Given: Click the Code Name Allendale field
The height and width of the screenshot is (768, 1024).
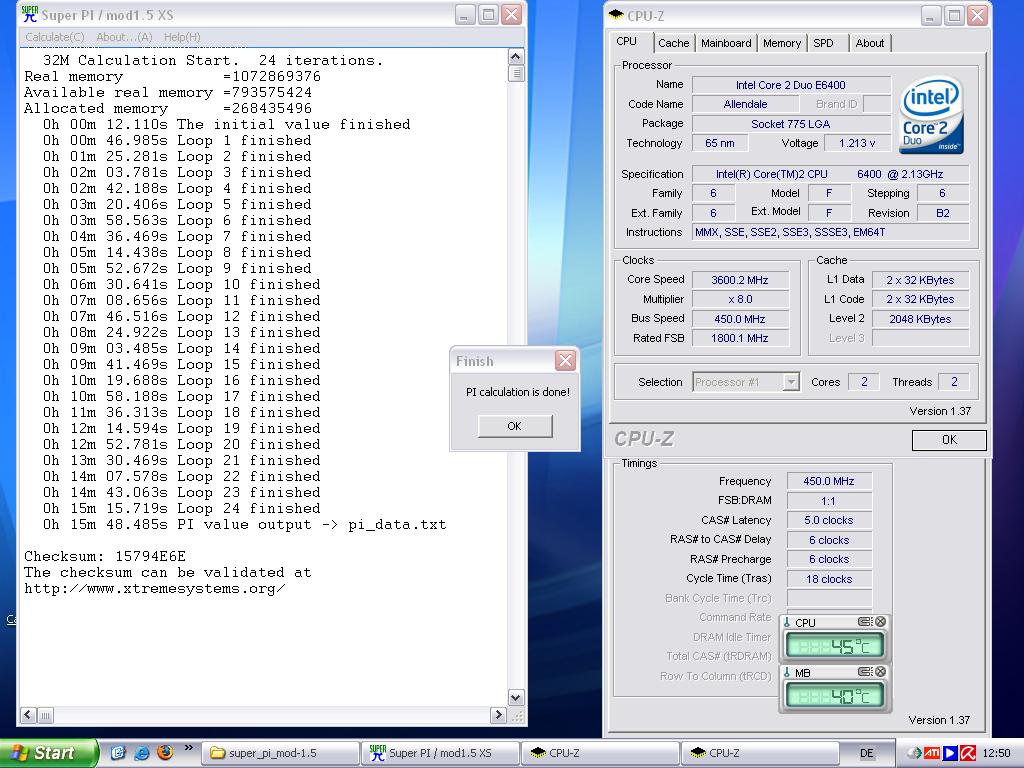Looking at the screenshot, I should (x=745, y=104).
